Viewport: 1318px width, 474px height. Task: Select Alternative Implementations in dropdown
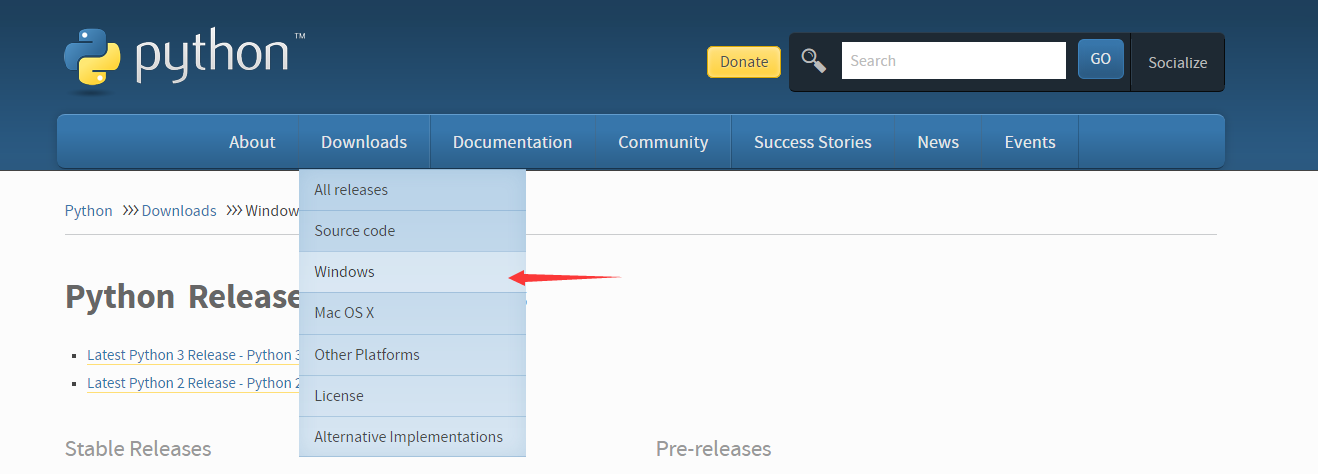coord(412,437)
